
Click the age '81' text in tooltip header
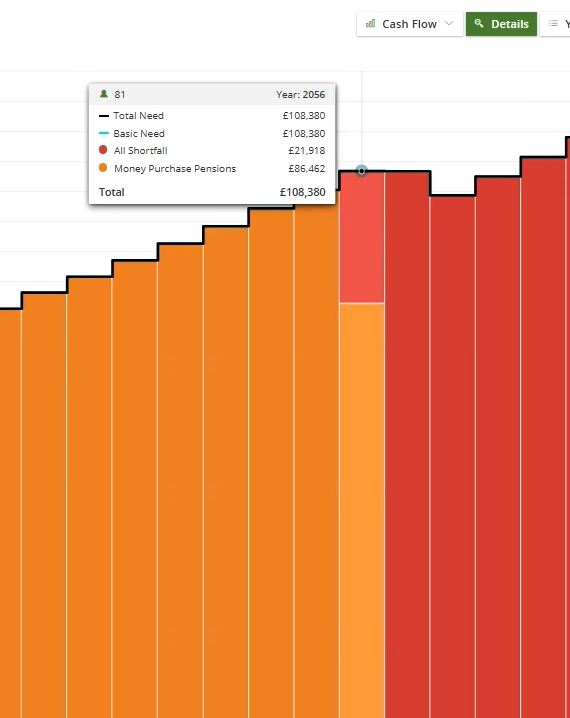click(x=119, y=94)
